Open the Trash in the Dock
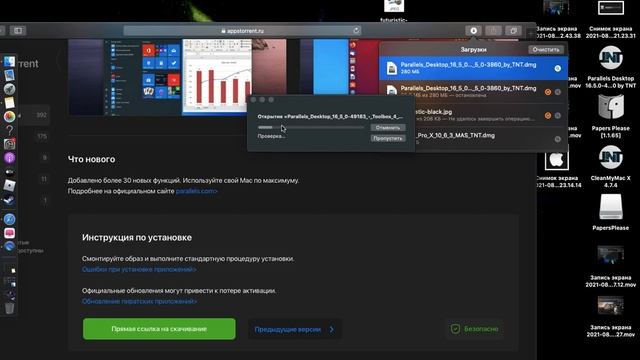This screenshot has height=360, width=640. [x=9, y=308]
